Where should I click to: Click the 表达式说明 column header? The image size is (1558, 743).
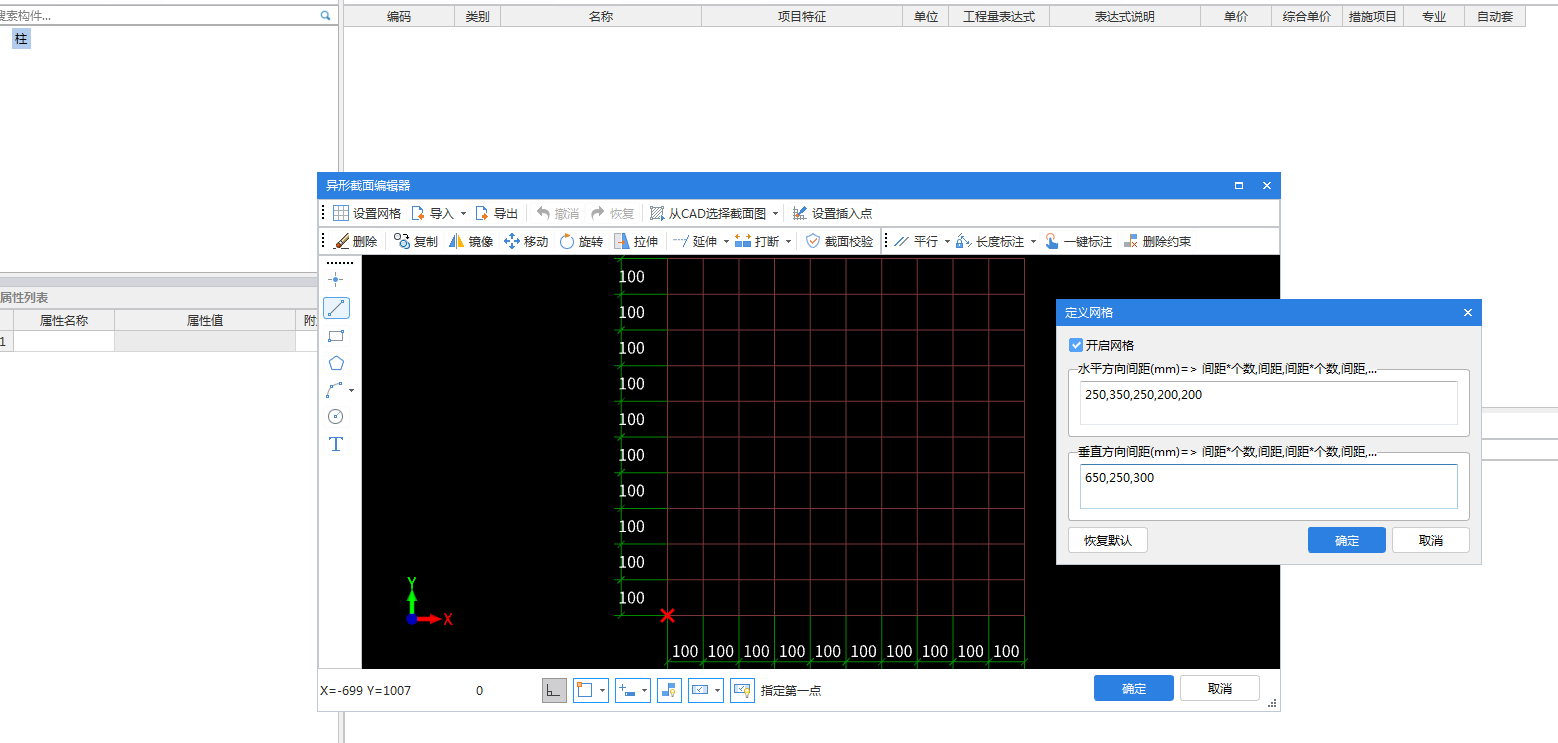1125,17
